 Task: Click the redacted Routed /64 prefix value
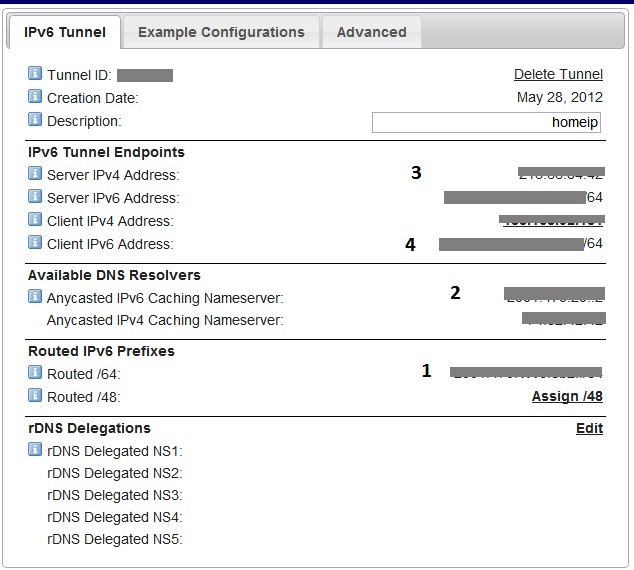(526, 372)
